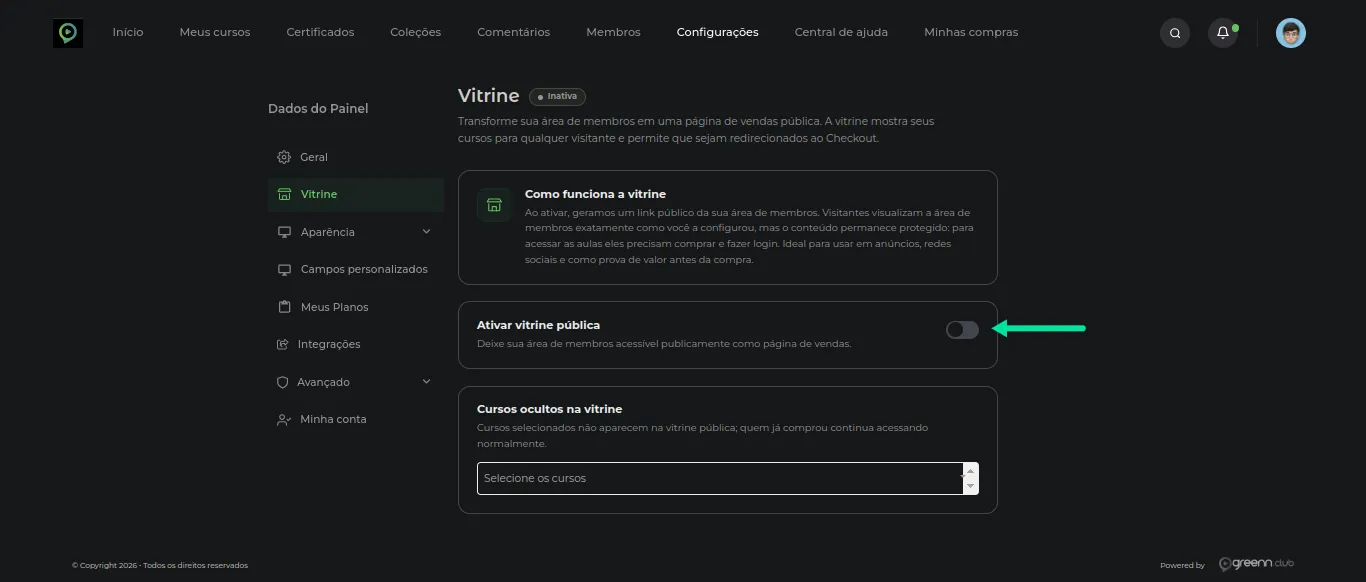This screenshot has width=1366, height=582.
Task: Click the Geral gear icon
Action: tap(284, 157)
